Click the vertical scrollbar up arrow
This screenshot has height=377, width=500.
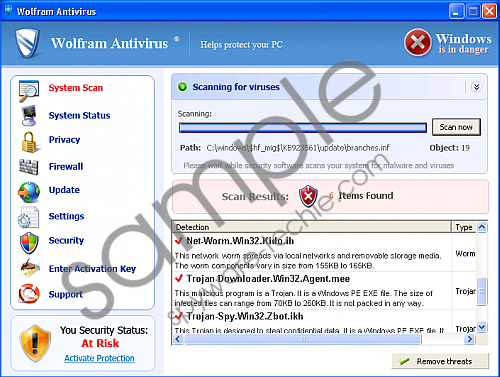point(482,227)
